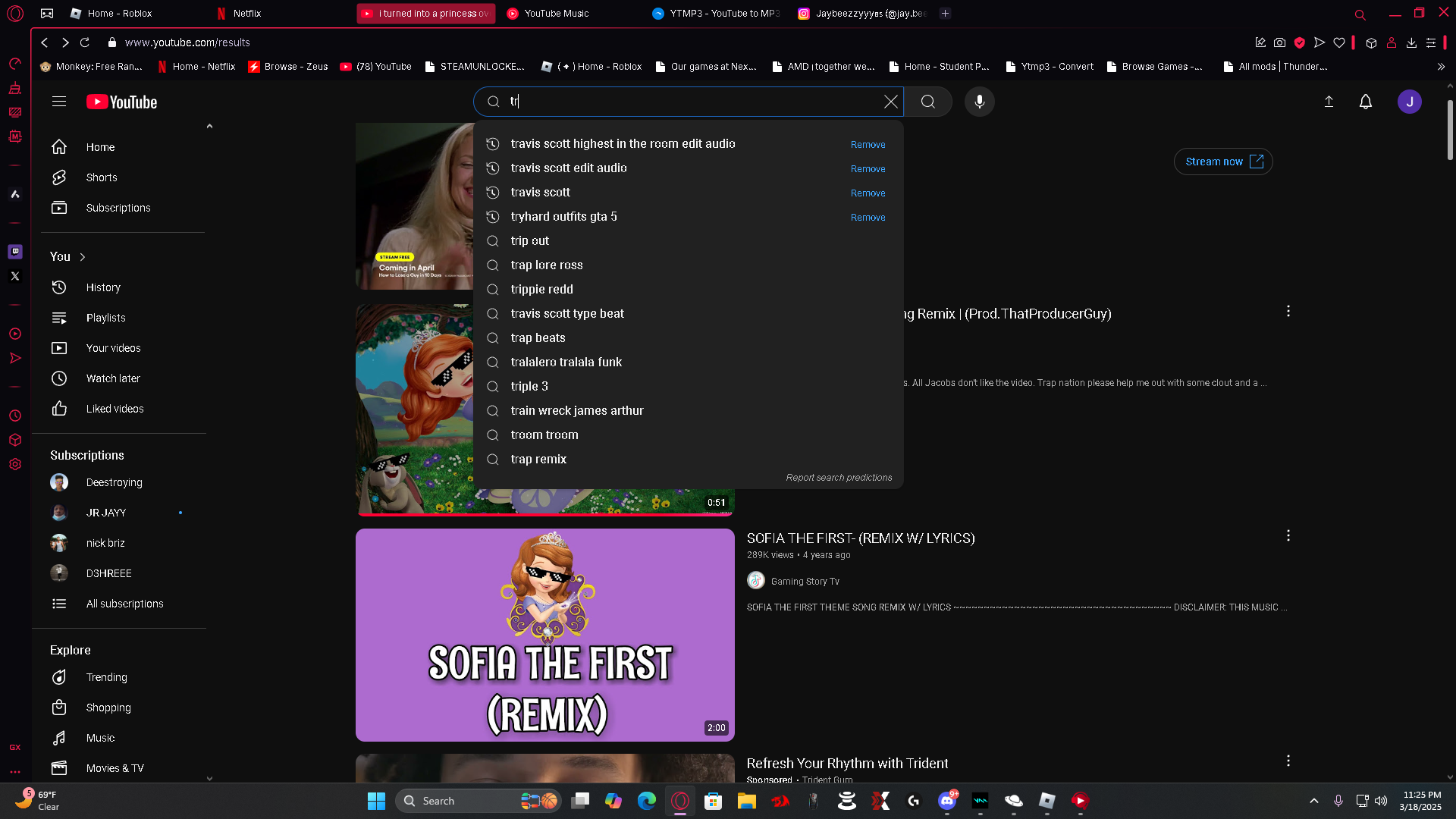Open a new browser tab
1456x819 pixels.
click(945, 14)
